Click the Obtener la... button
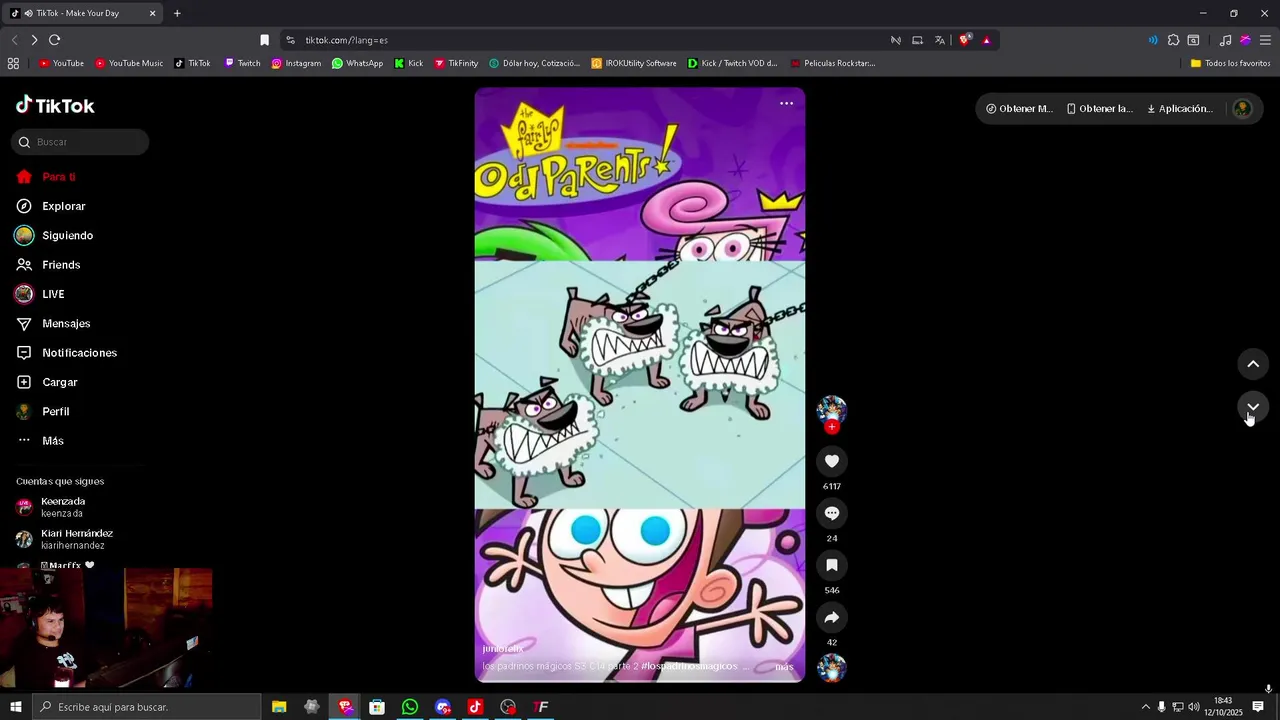Viewport: 1280px width, 720px height. (x=1100, y=109)
